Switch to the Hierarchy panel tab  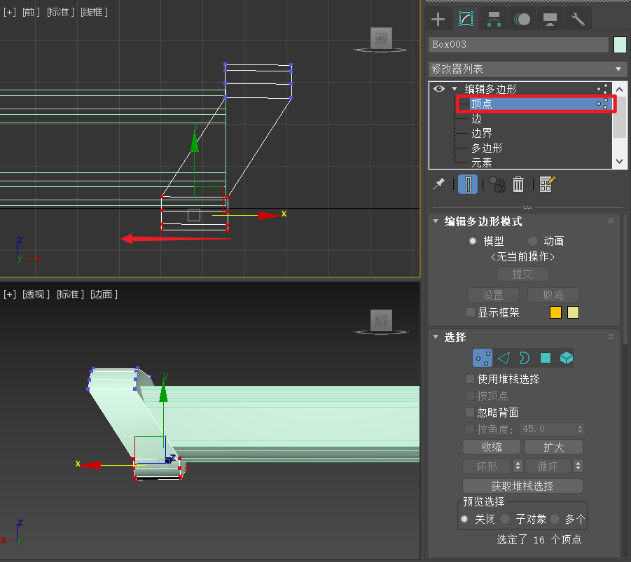pyautogui.click(x=494, y=19)
